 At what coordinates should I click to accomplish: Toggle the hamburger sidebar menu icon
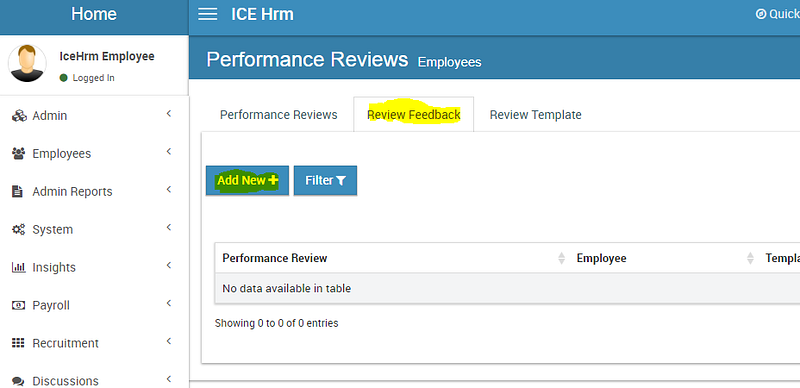pos(208,14)
